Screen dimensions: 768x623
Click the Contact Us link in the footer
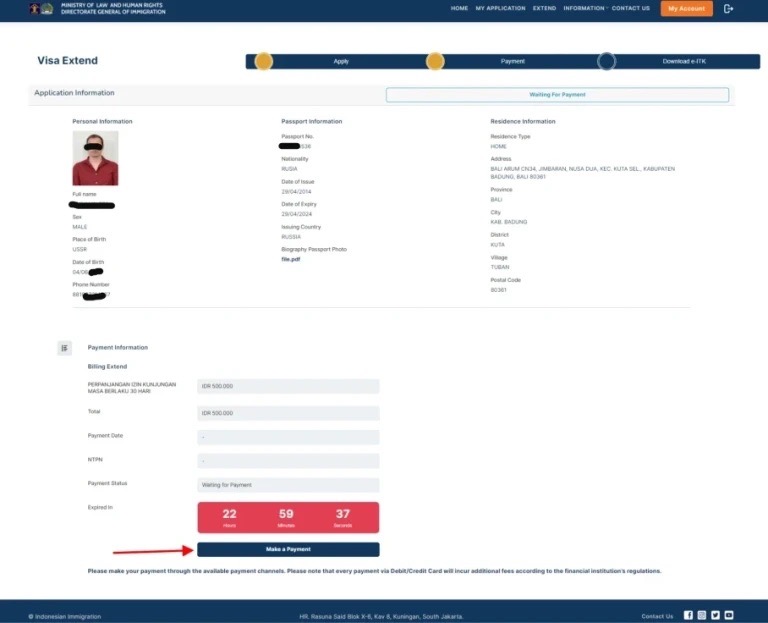click(657, 616)
